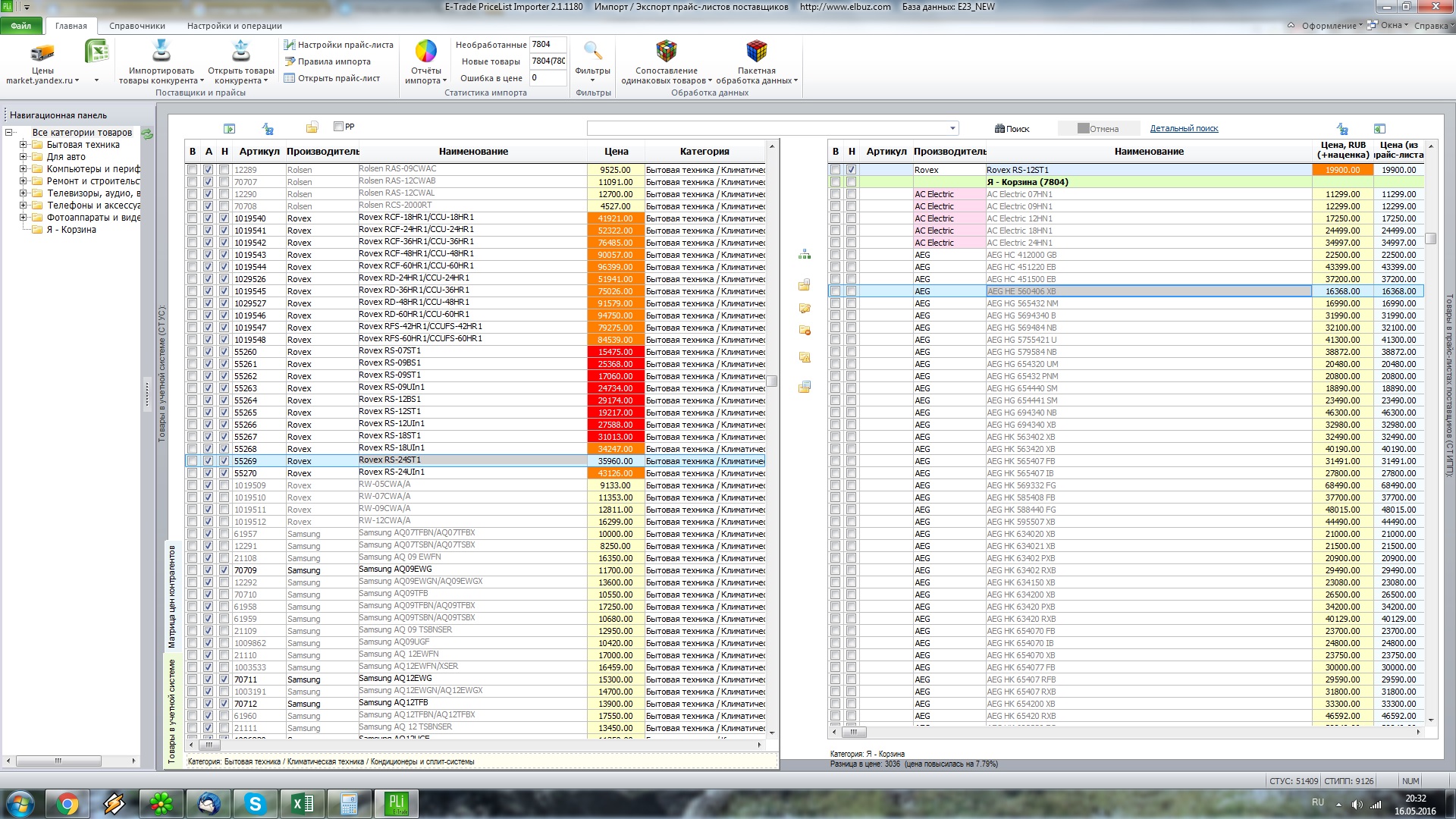Toggle H checkbox for Samsung AQ09EWG row

pyautogui.click(x=224, y=570)
